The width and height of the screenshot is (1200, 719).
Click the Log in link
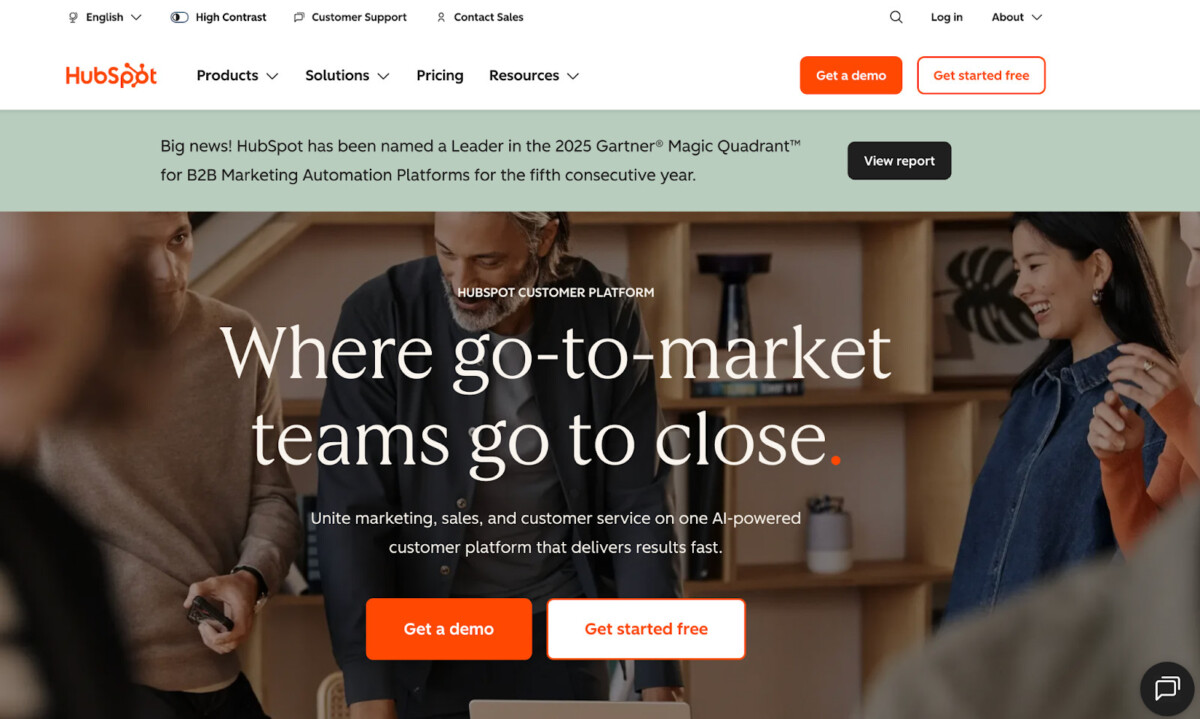click(x=946, y=17)
